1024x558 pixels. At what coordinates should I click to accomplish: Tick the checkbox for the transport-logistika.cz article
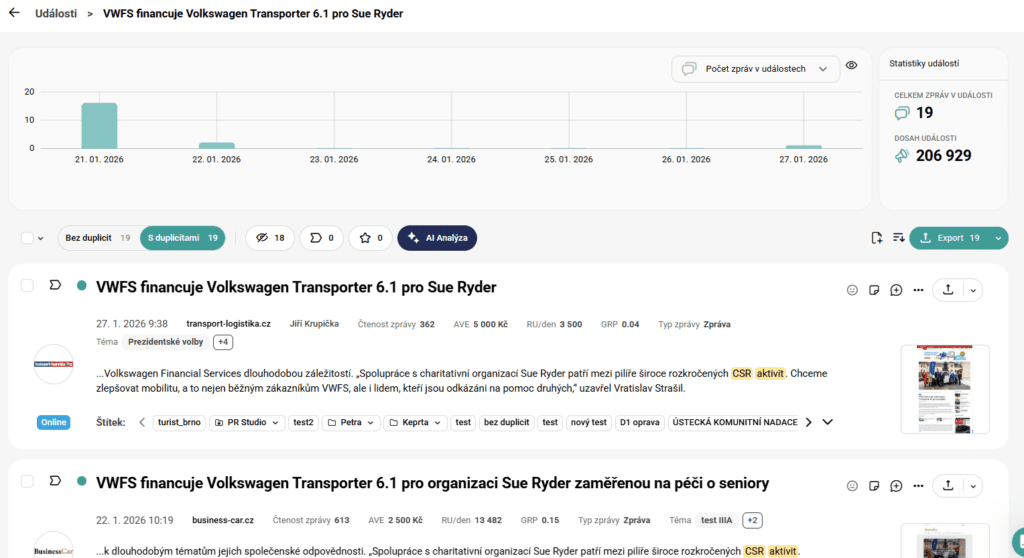click(x=27, y=286)
